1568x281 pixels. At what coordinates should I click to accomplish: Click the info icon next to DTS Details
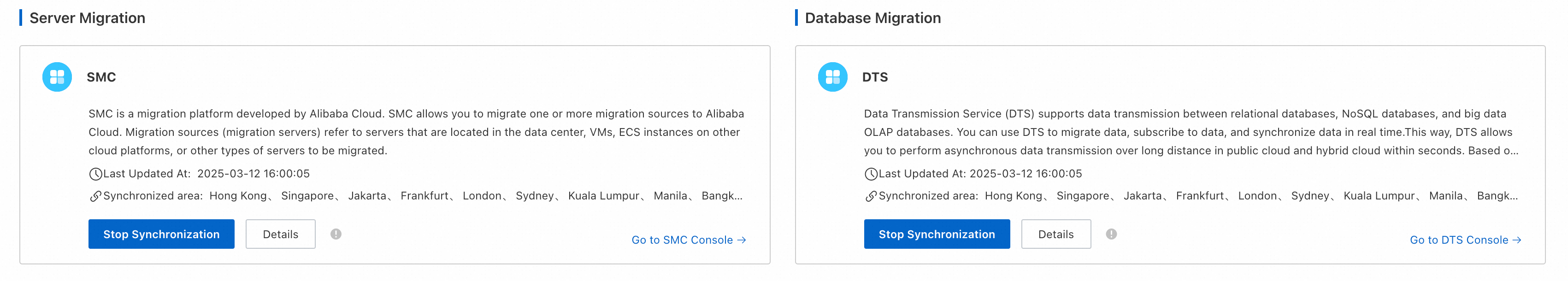tap(1111, 234)
